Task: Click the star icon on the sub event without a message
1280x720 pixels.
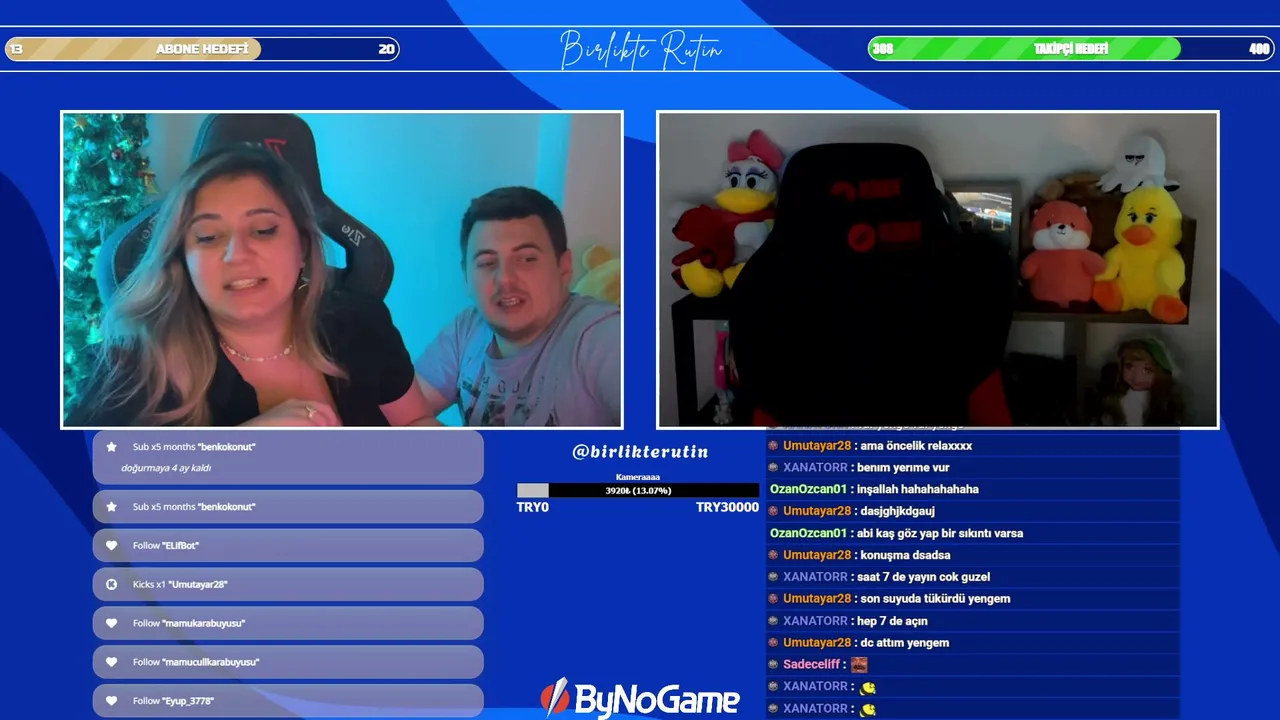Action: point(112,507)
